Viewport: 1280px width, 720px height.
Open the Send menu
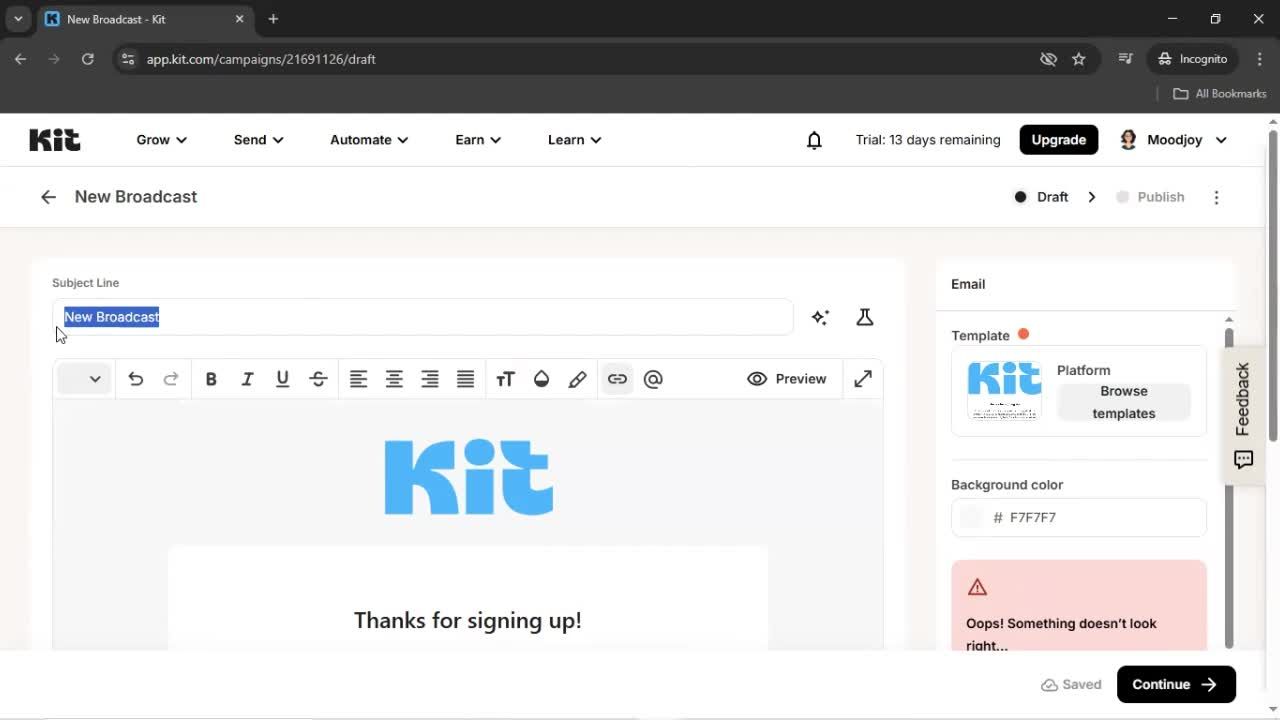[257, 140]
